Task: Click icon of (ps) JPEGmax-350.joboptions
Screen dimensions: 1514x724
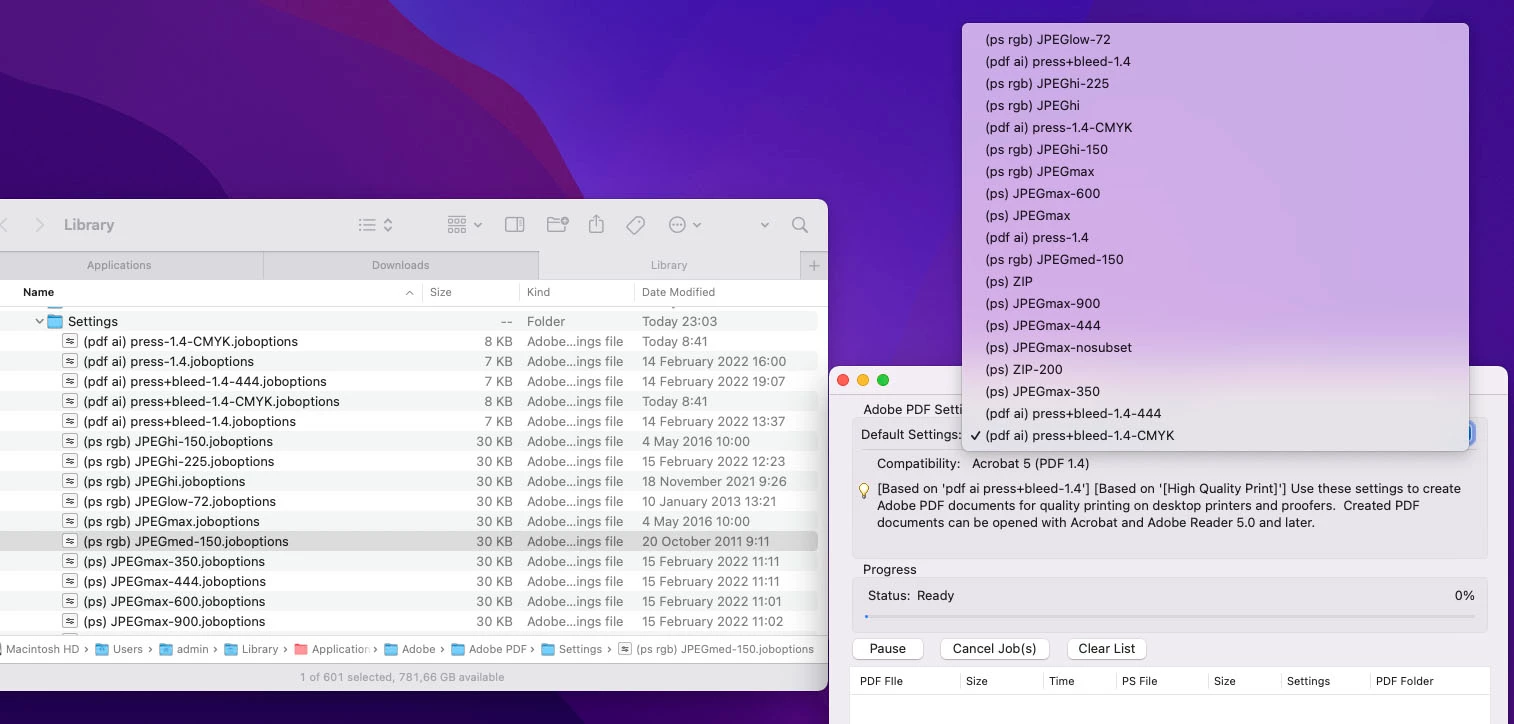Action: (x=70, y=561)
